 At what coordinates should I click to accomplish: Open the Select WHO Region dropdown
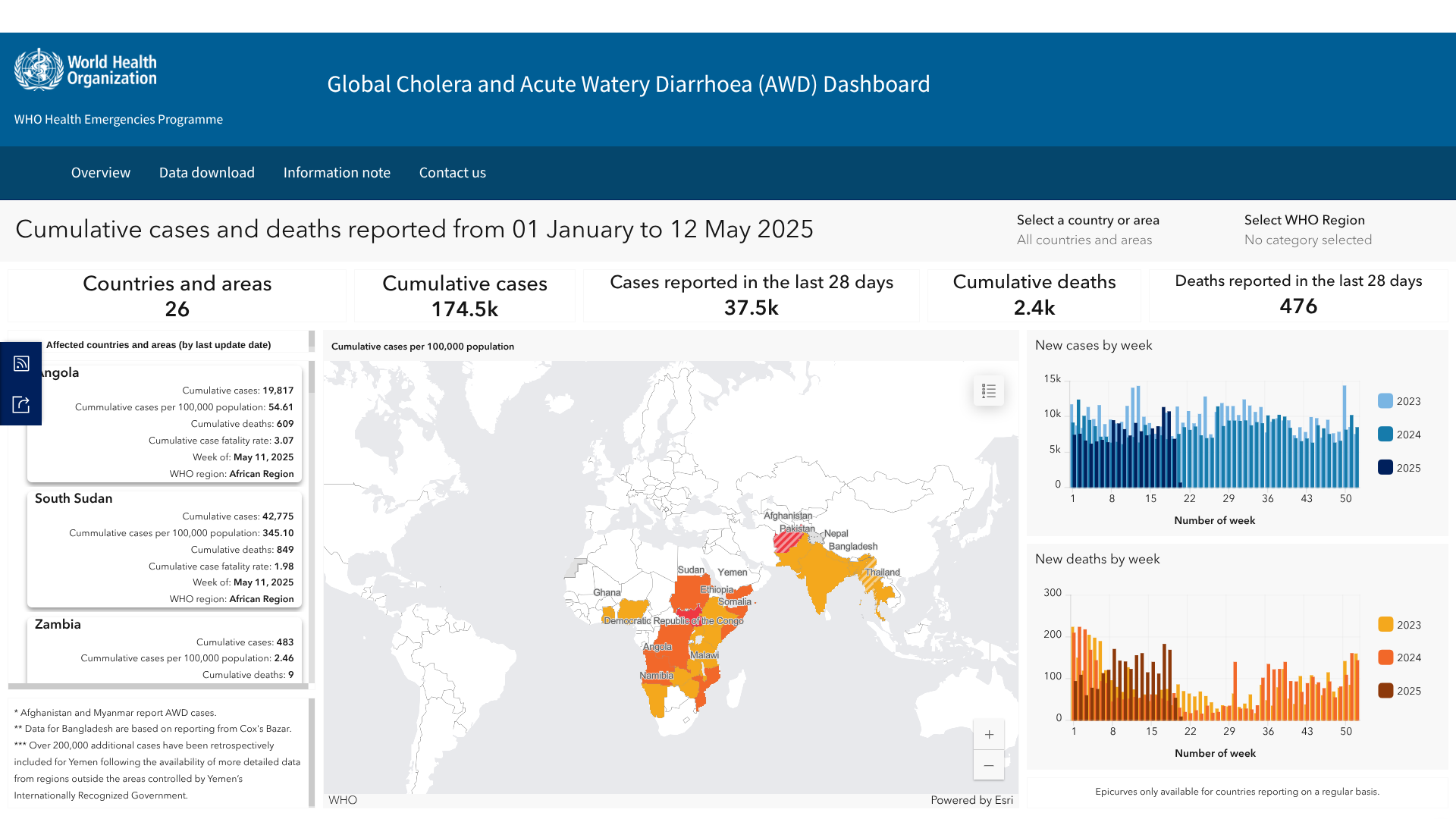(1307, 240)
